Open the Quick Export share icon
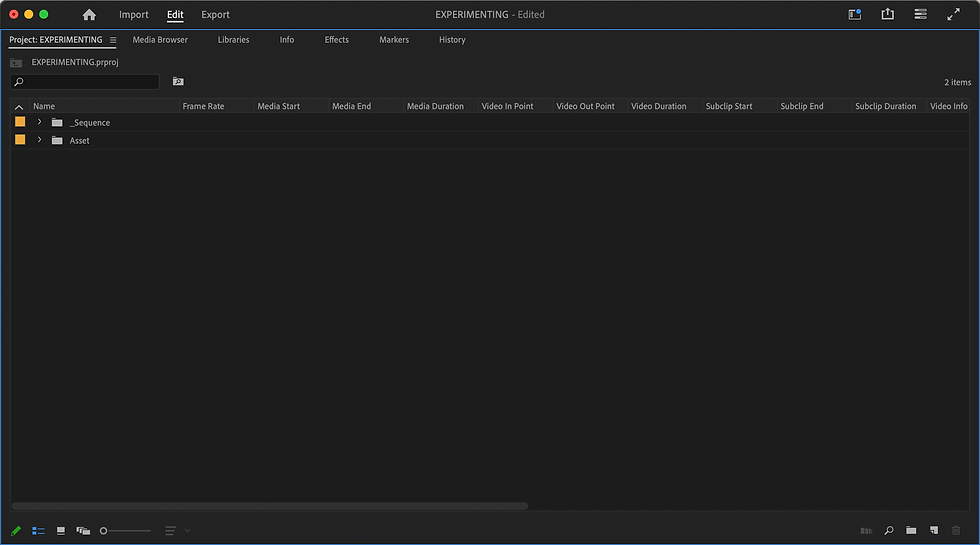The image size is (980, 545). [888, 14]
